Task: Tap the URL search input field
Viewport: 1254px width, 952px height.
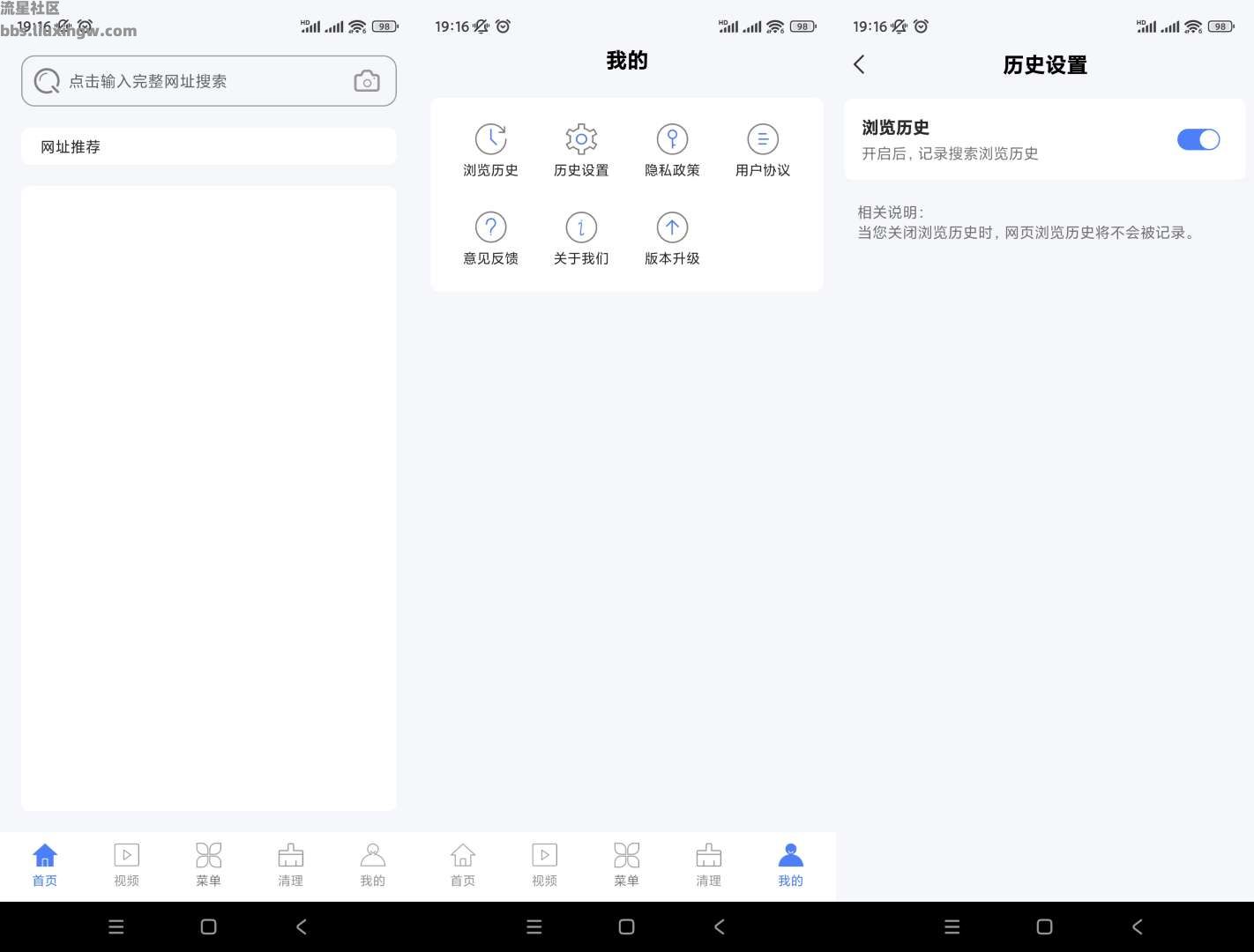Action: [209, 81]
